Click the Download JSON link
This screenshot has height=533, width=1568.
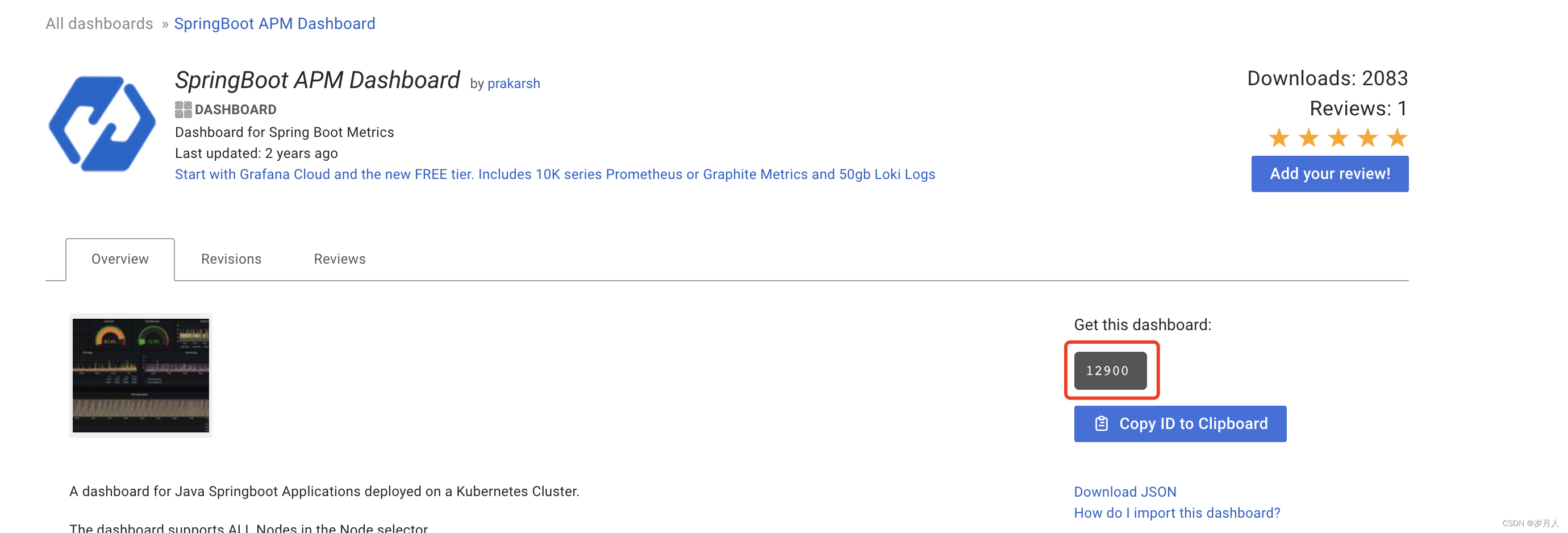pos(1125,492)
